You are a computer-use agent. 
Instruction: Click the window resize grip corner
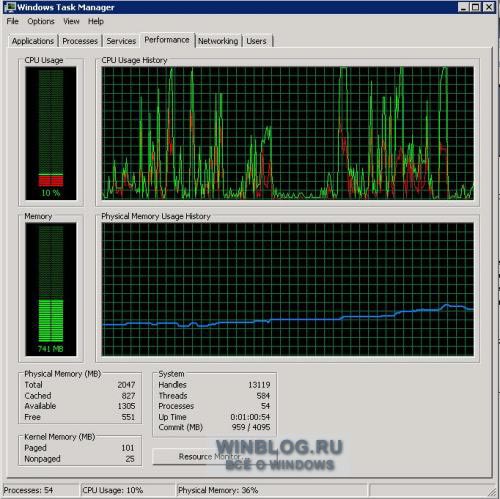[x=492, y=491]
